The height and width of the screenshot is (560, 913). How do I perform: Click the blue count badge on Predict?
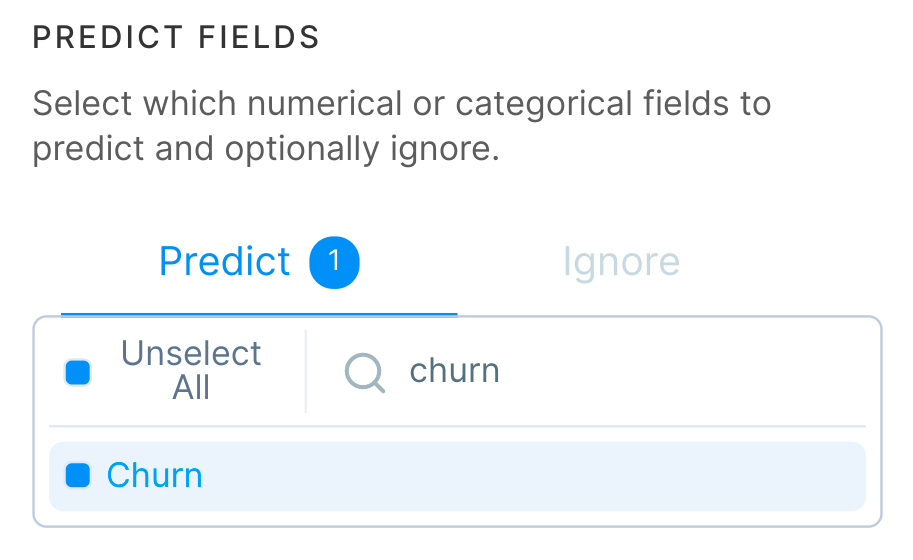(x=334, y=262)
